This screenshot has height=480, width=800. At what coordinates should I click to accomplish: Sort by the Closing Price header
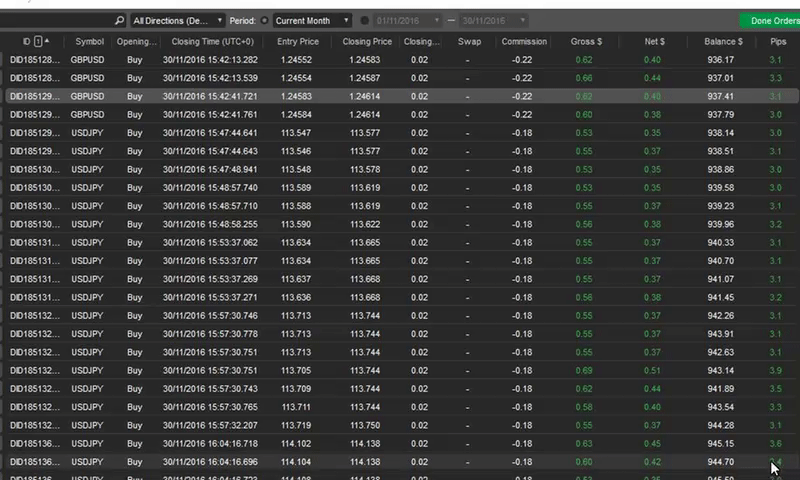(x=367, y=41)
